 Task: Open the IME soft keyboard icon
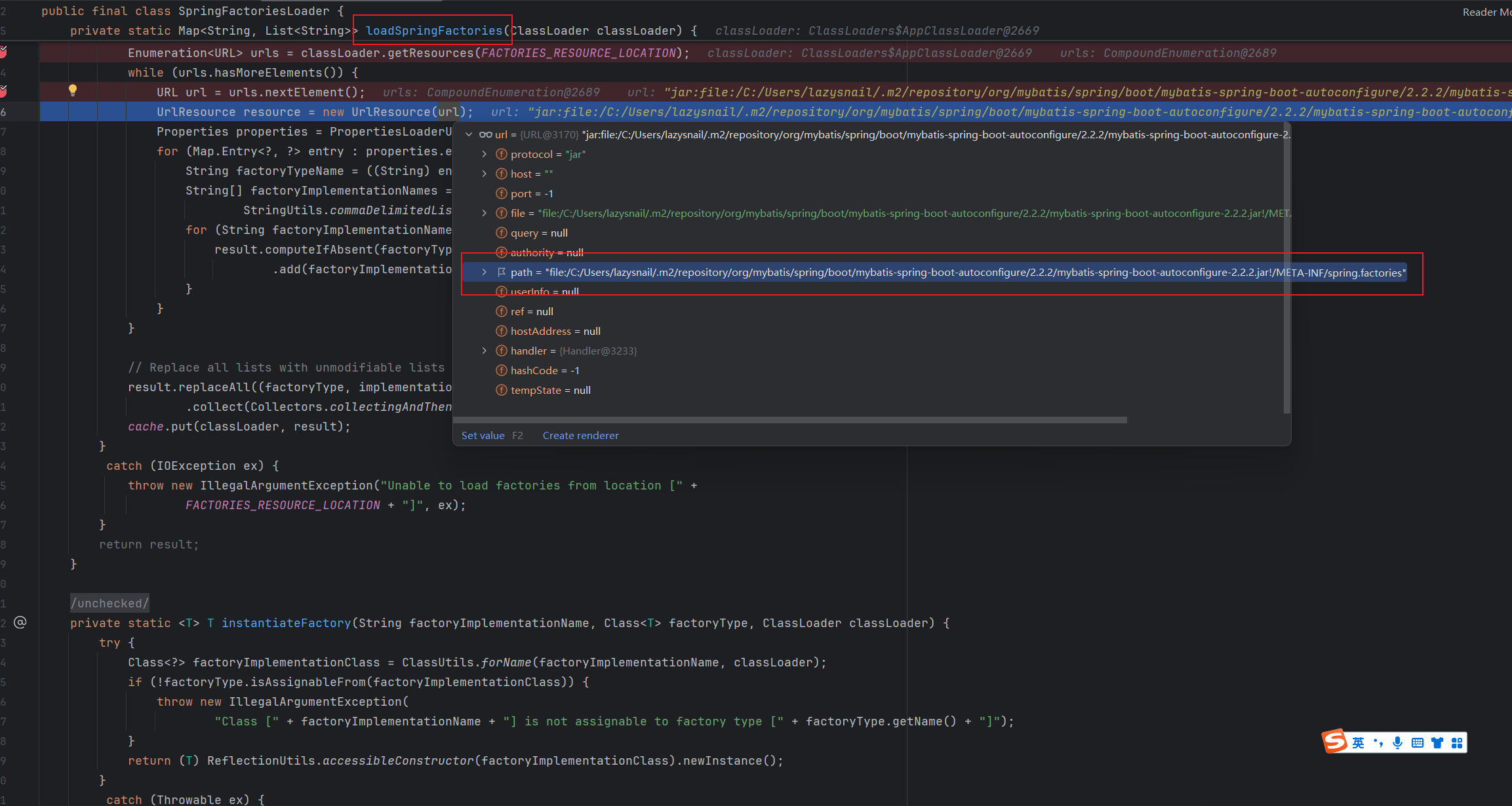[x=1418, y=743]
